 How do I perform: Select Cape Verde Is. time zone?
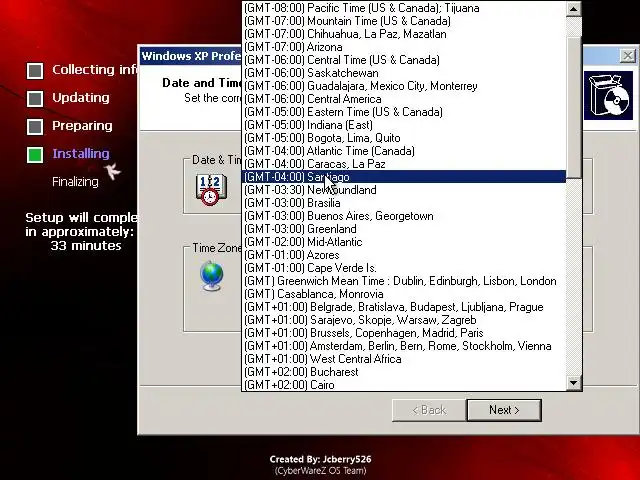pyautogui.click(x=404, y=268)
